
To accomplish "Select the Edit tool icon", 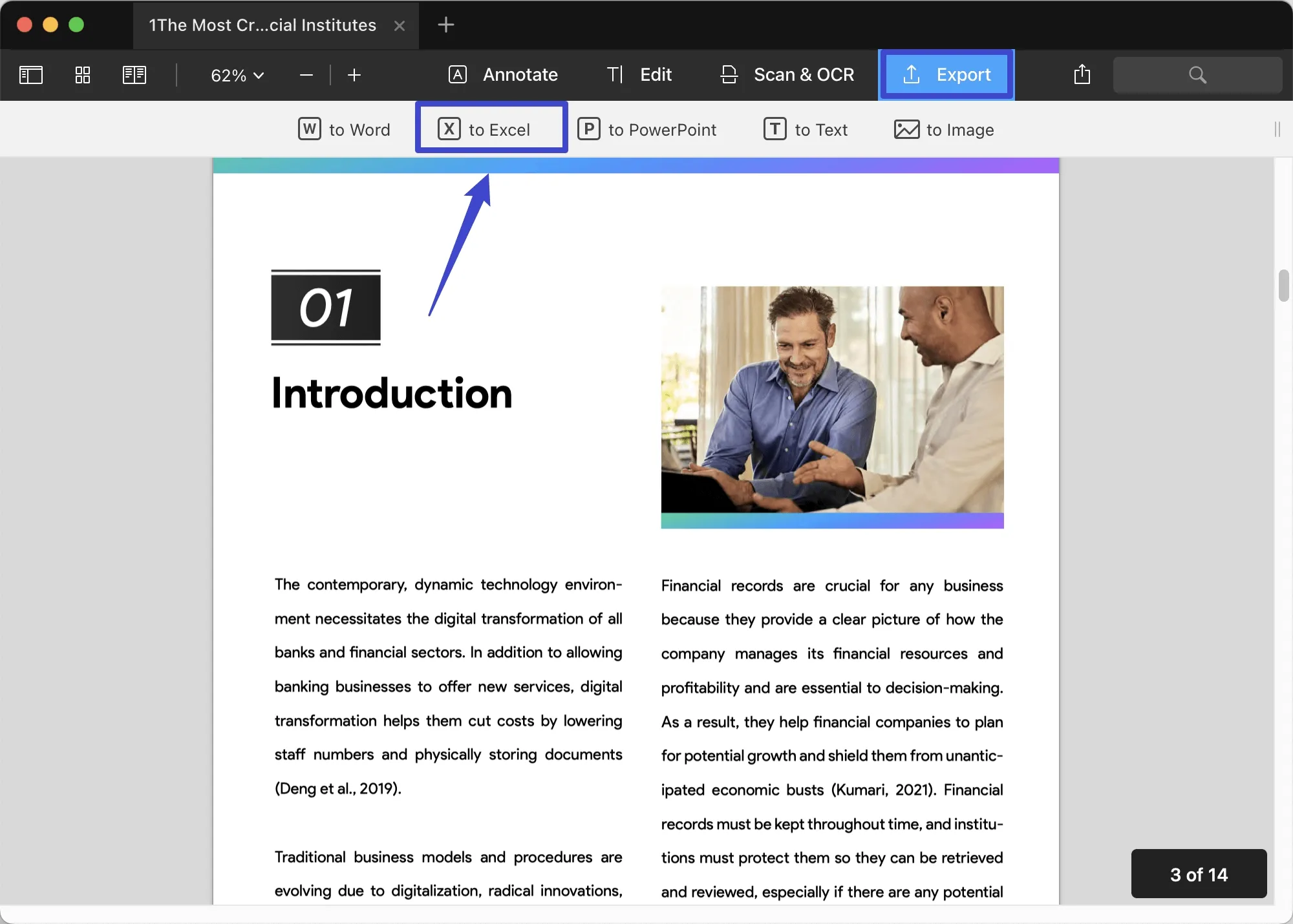I will tap(614, 74).
